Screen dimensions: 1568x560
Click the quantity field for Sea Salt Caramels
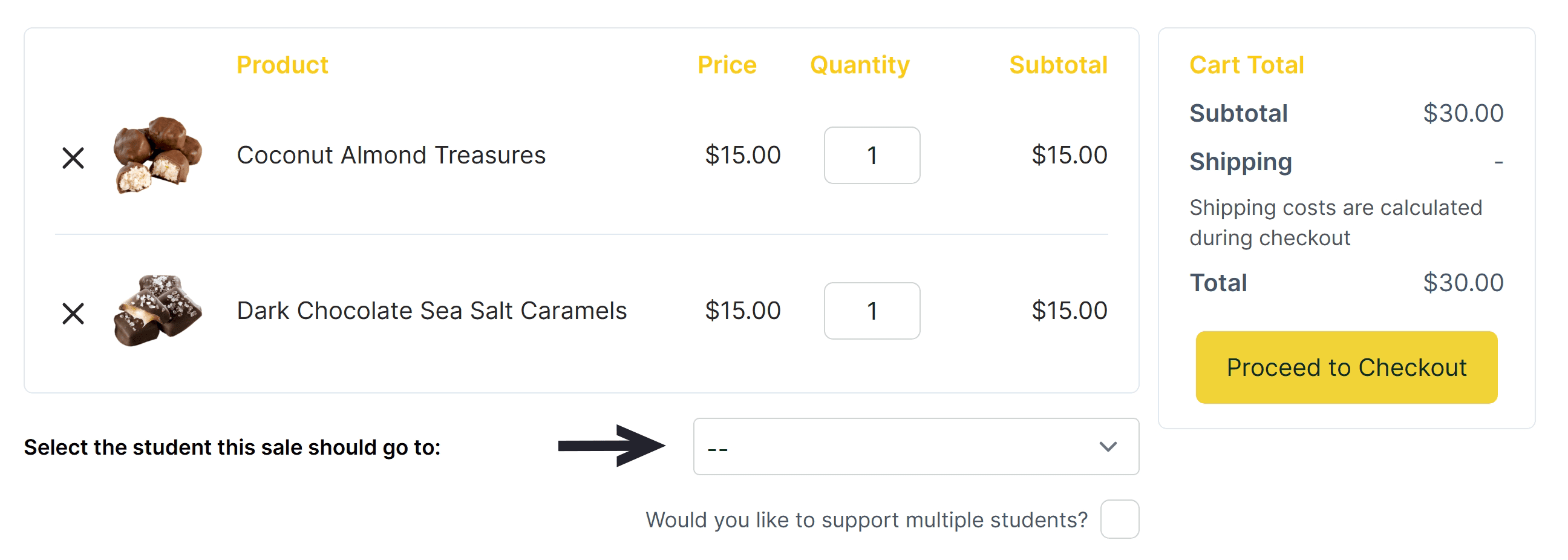(x=872, y=311)
